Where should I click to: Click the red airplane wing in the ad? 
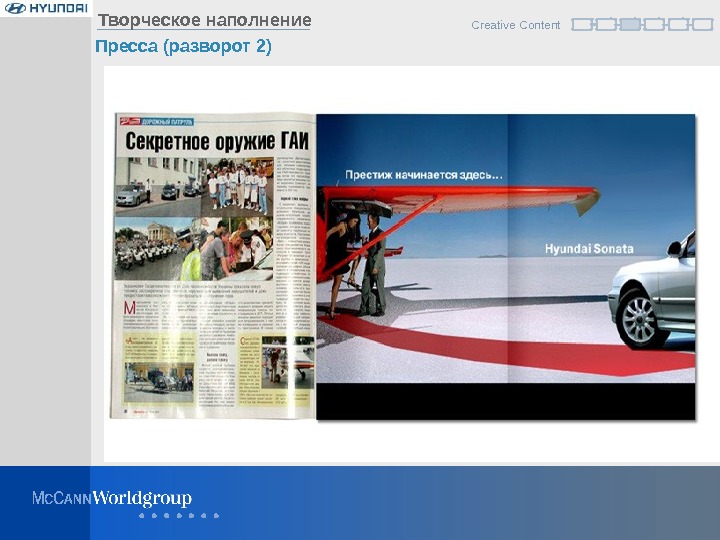[x=459, y=198]
